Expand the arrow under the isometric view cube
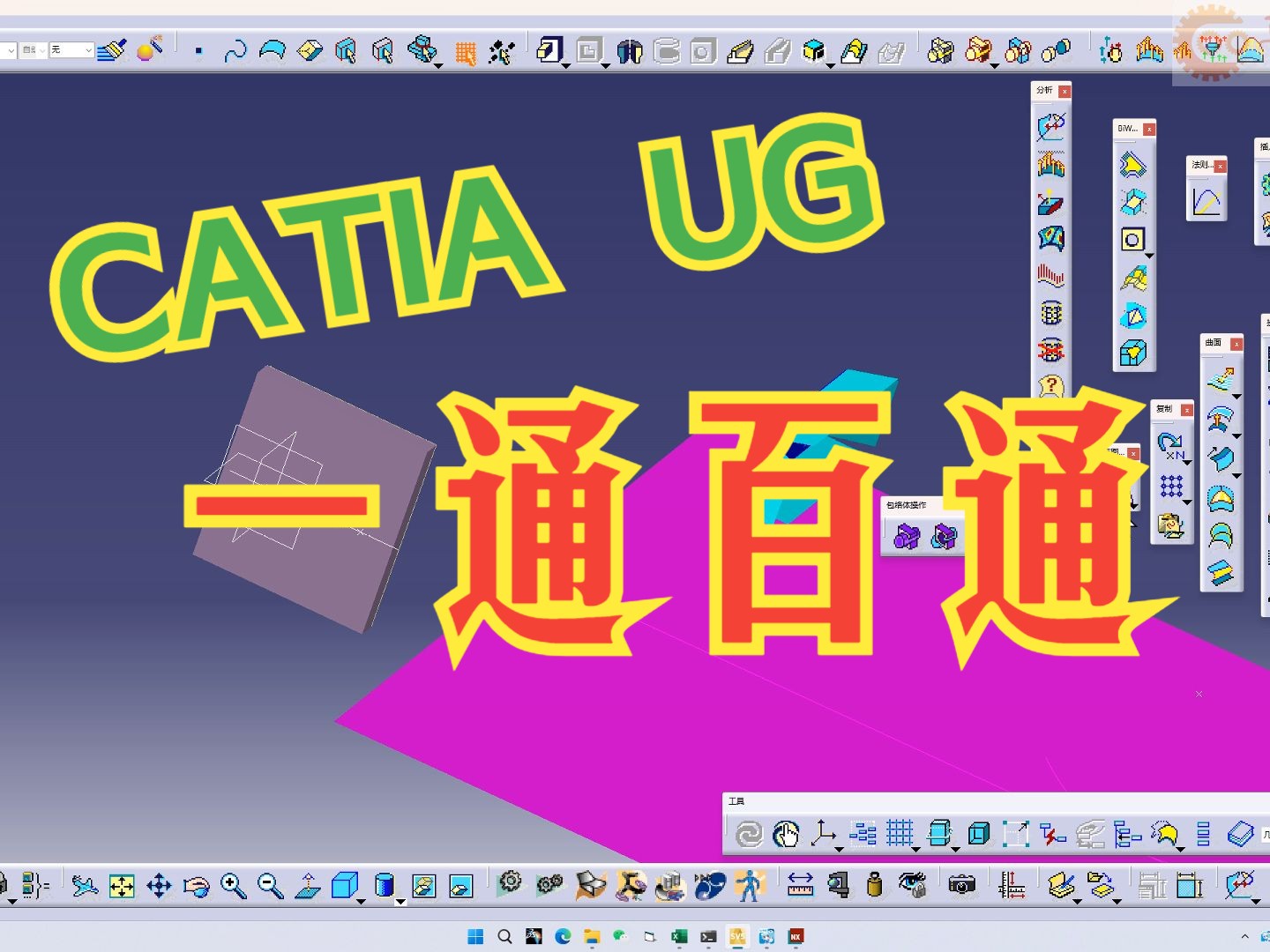Viewport: 1270px width, 952px height. (361, 901)
